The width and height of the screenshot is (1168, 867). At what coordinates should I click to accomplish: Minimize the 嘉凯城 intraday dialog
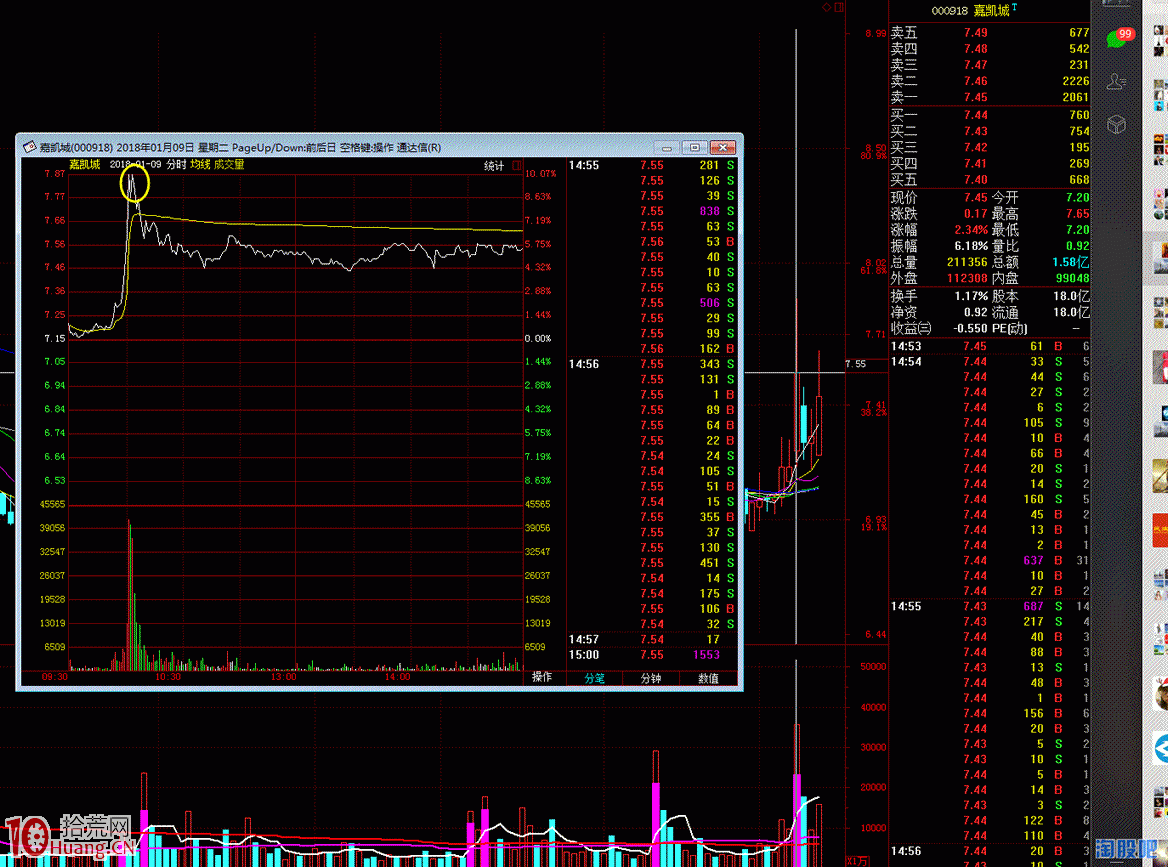pos(667,147)
